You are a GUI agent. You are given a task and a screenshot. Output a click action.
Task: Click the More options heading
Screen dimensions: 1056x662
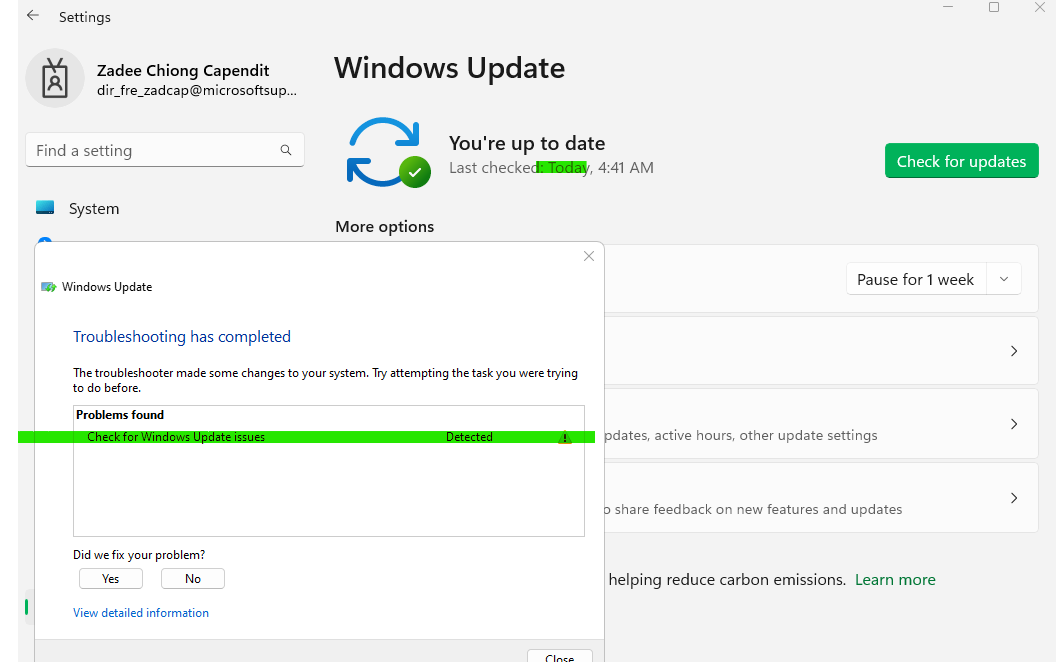(385, 227)
